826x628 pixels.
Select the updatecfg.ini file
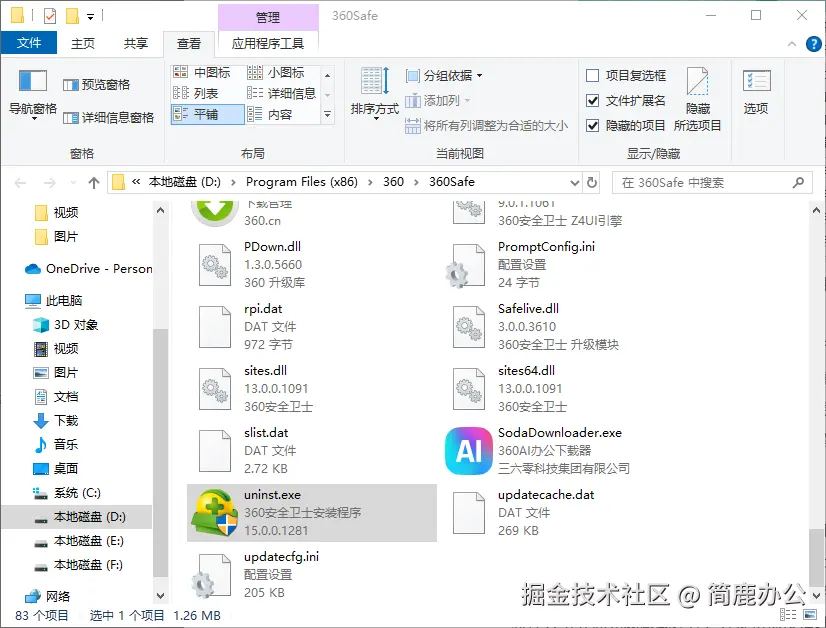pyautogui.click(x=312, y=575)
